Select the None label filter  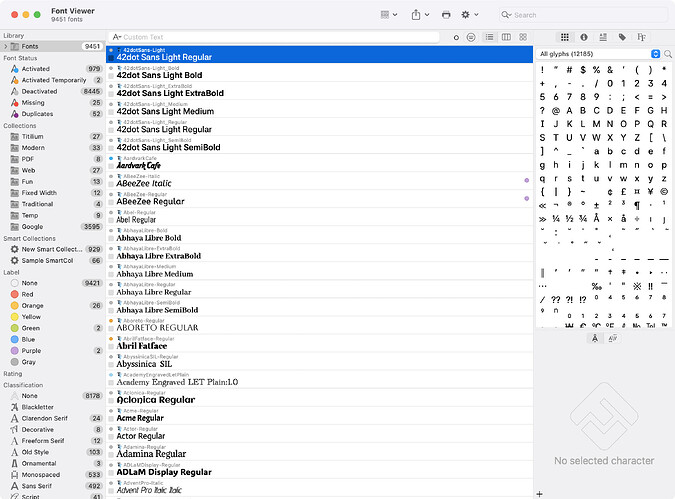[52, 283]
